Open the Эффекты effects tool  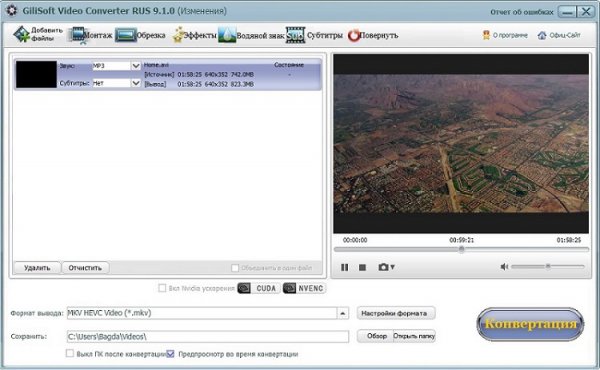click(194, 35)
